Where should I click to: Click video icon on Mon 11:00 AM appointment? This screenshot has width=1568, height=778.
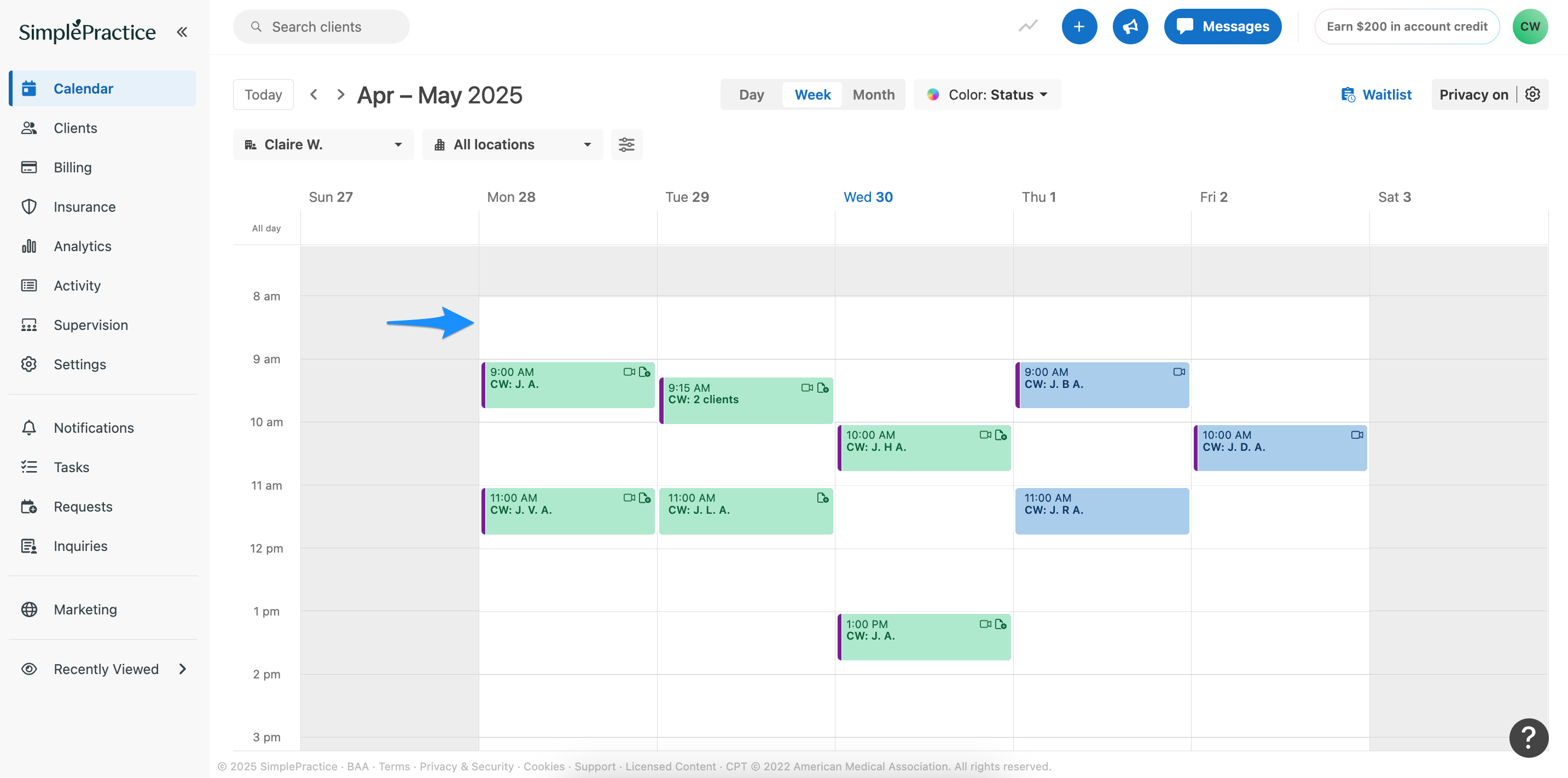[629, 498]
